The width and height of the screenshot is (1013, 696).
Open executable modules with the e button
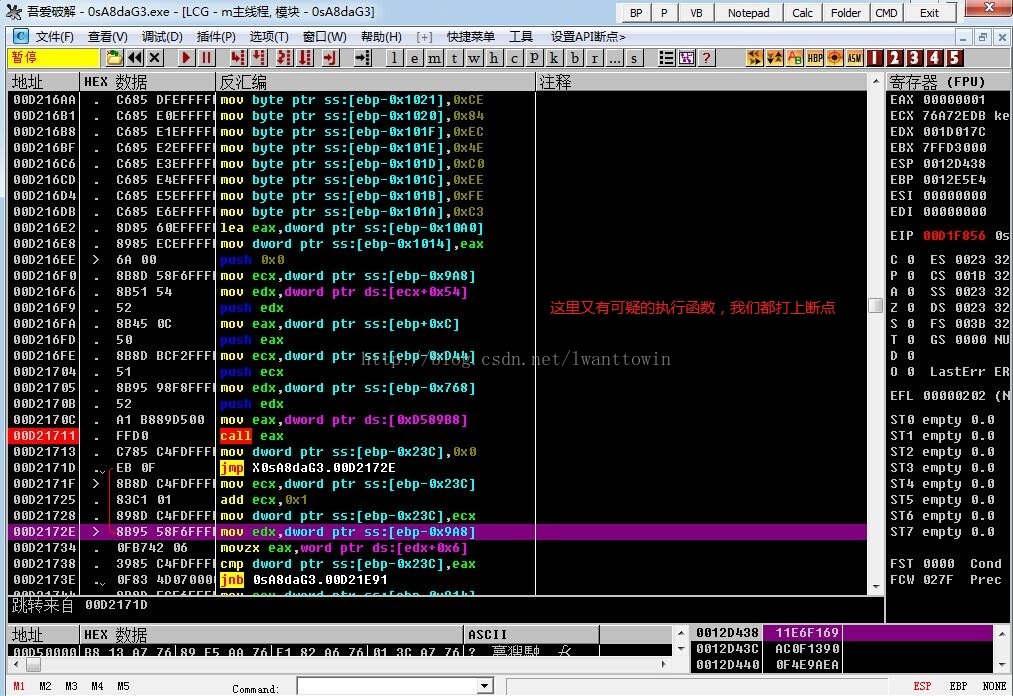coord(414,58)
